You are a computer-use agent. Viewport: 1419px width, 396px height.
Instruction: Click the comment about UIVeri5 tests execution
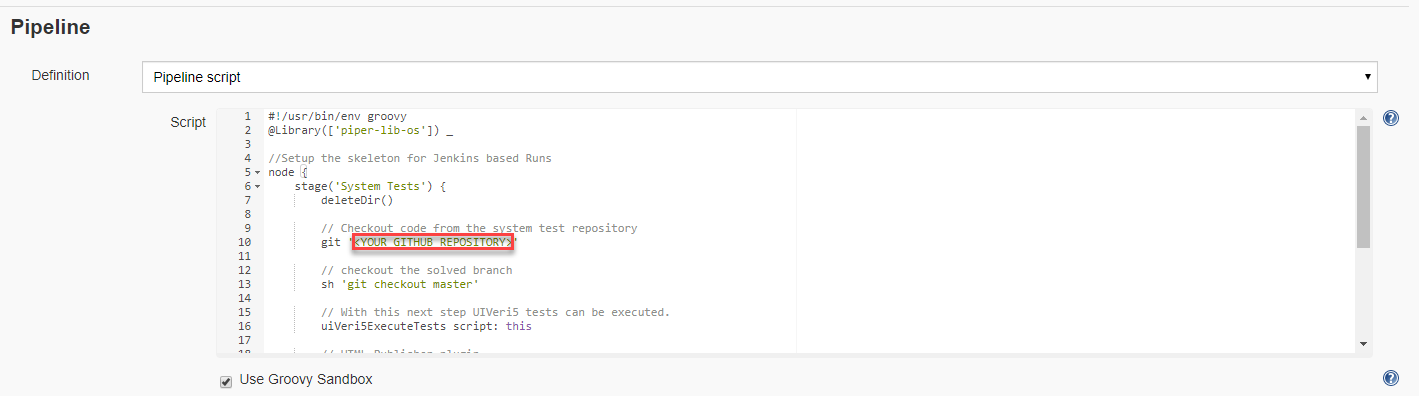(x=495, y=312)
